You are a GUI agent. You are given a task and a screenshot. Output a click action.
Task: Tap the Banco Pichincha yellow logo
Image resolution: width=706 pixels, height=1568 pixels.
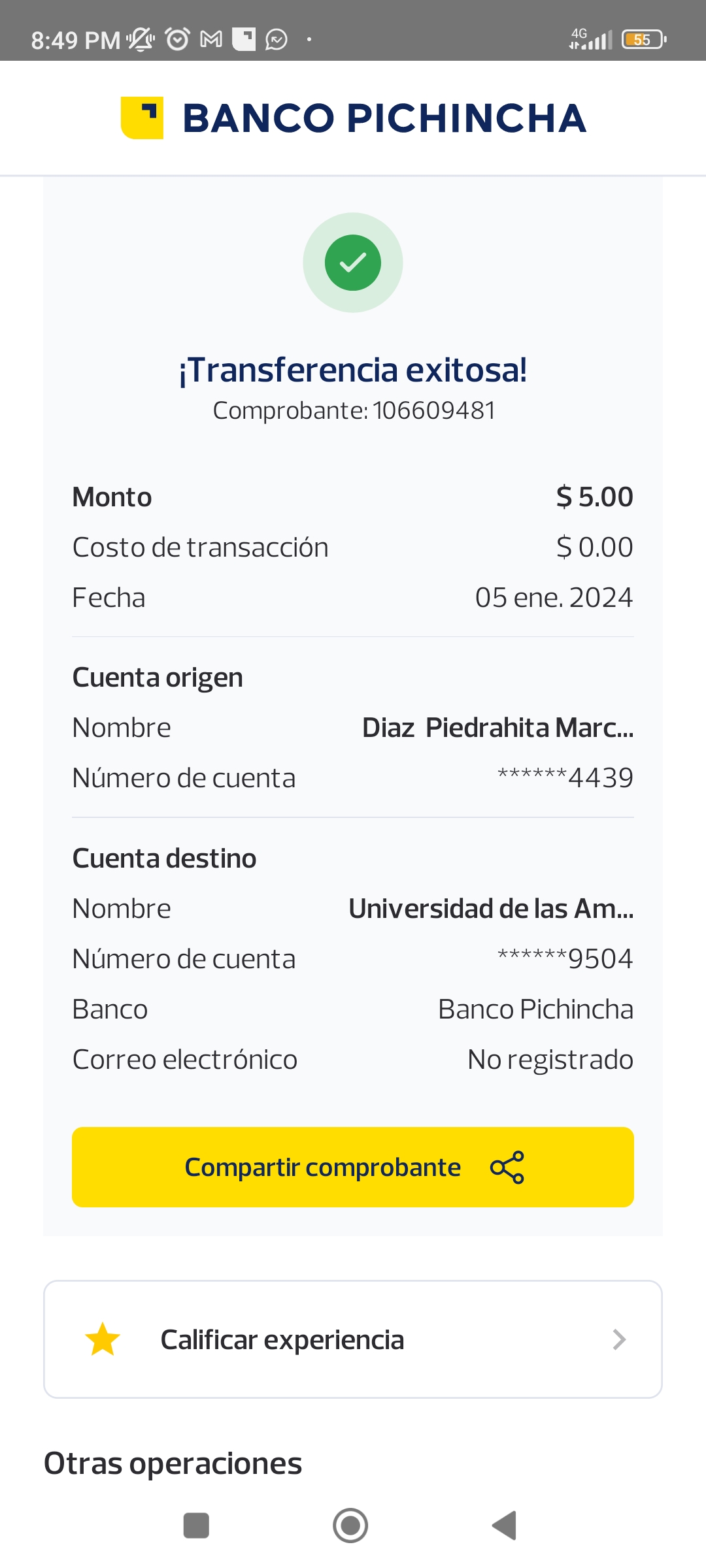point(142,118)
